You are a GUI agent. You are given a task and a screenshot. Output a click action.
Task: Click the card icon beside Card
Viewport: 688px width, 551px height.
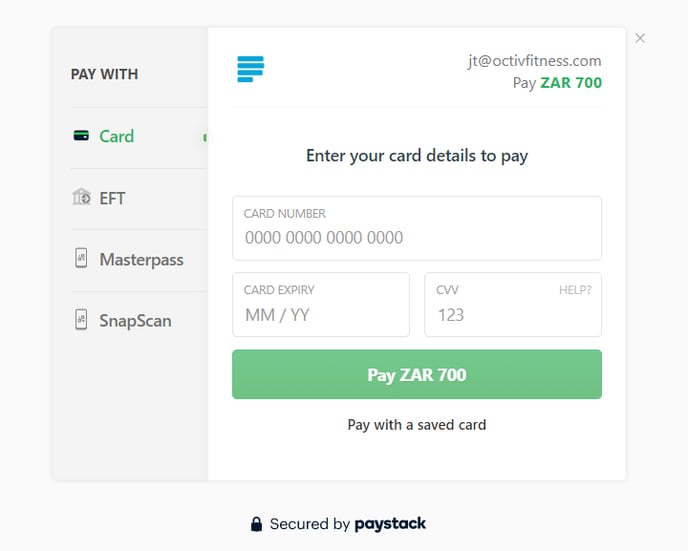pyautogui.click(x=81, y=136)
